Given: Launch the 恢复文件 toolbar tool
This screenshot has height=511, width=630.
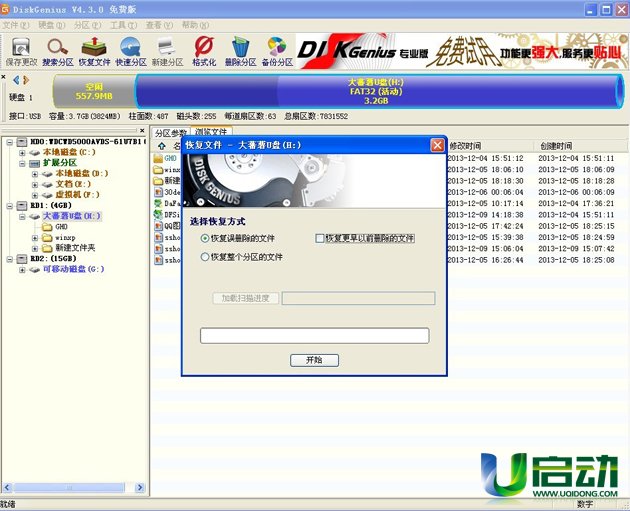Looking at the screenshot, I should point(94,51).
